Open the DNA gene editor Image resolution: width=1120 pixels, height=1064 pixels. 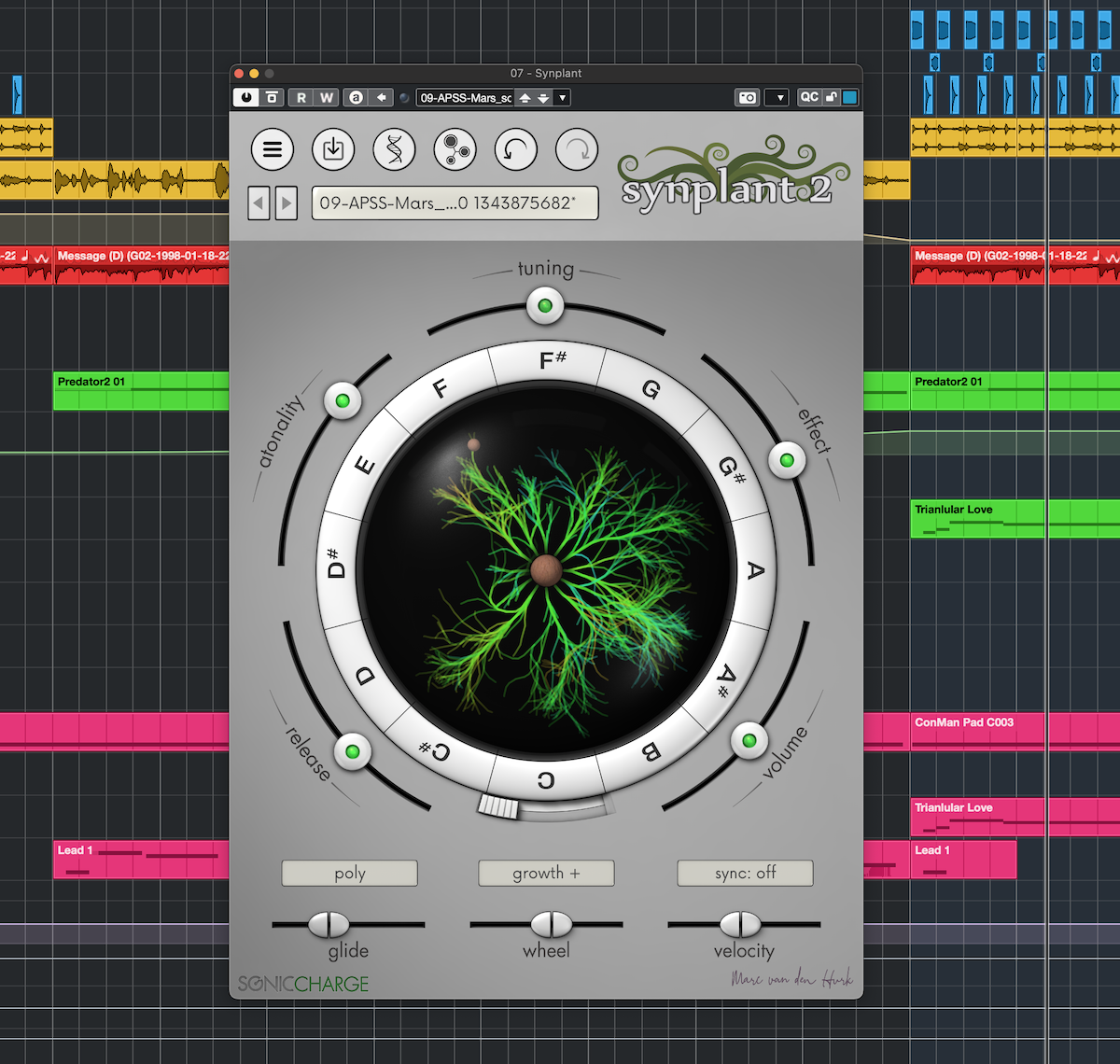click(x=394, y=150)
